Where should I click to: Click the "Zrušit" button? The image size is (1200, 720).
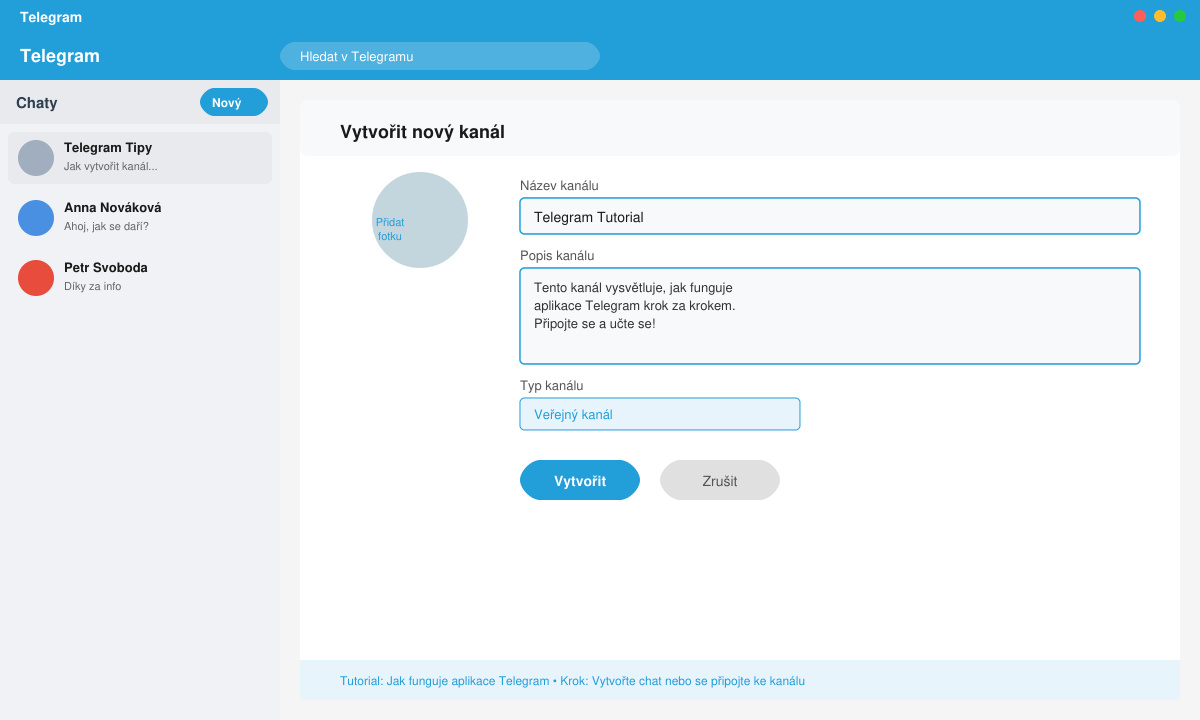click(x=720, y=480)
